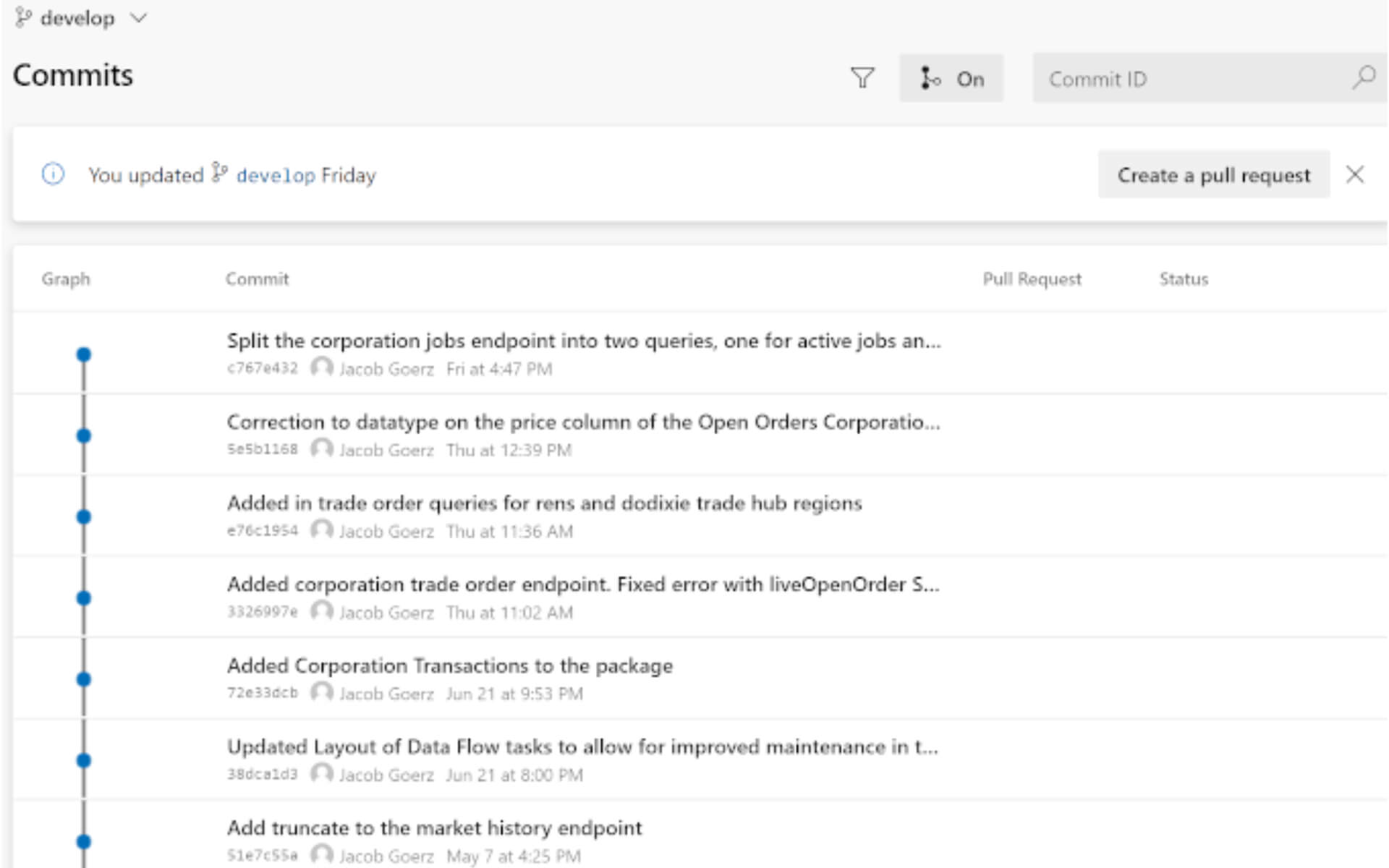
Task: Click the timestamp May 7 at 4:25 PM
Action: [514, 856]
